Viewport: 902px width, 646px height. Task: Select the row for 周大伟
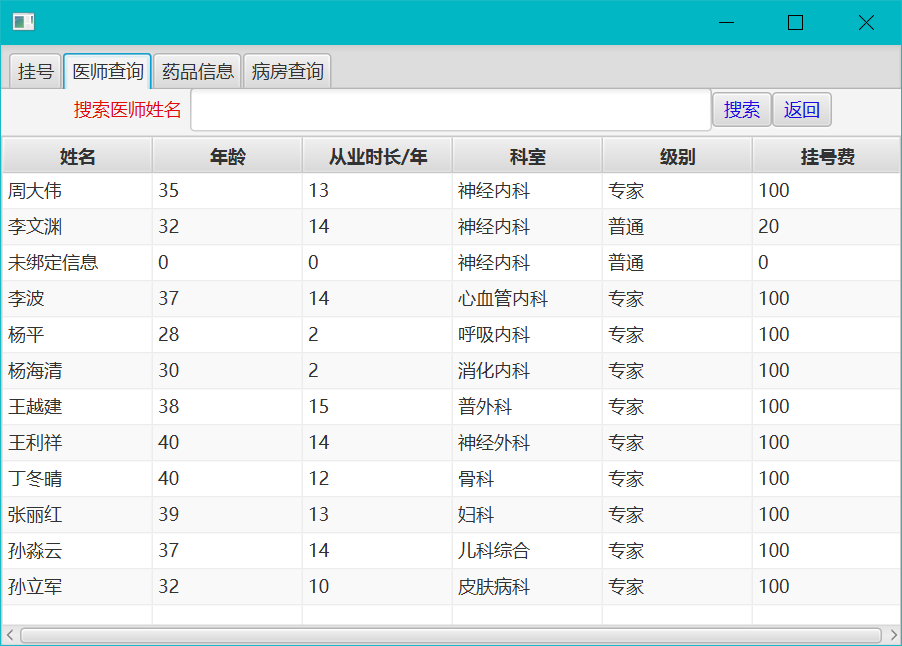click(451, 190)
